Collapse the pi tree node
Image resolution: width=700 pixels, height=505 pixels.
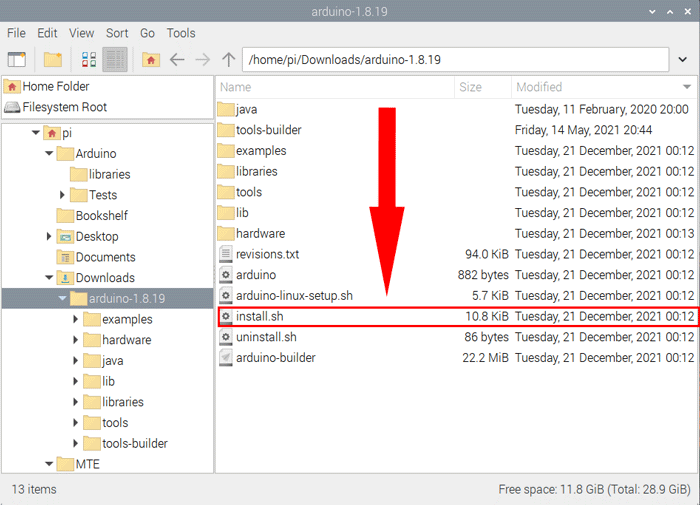tap(36, 133)
